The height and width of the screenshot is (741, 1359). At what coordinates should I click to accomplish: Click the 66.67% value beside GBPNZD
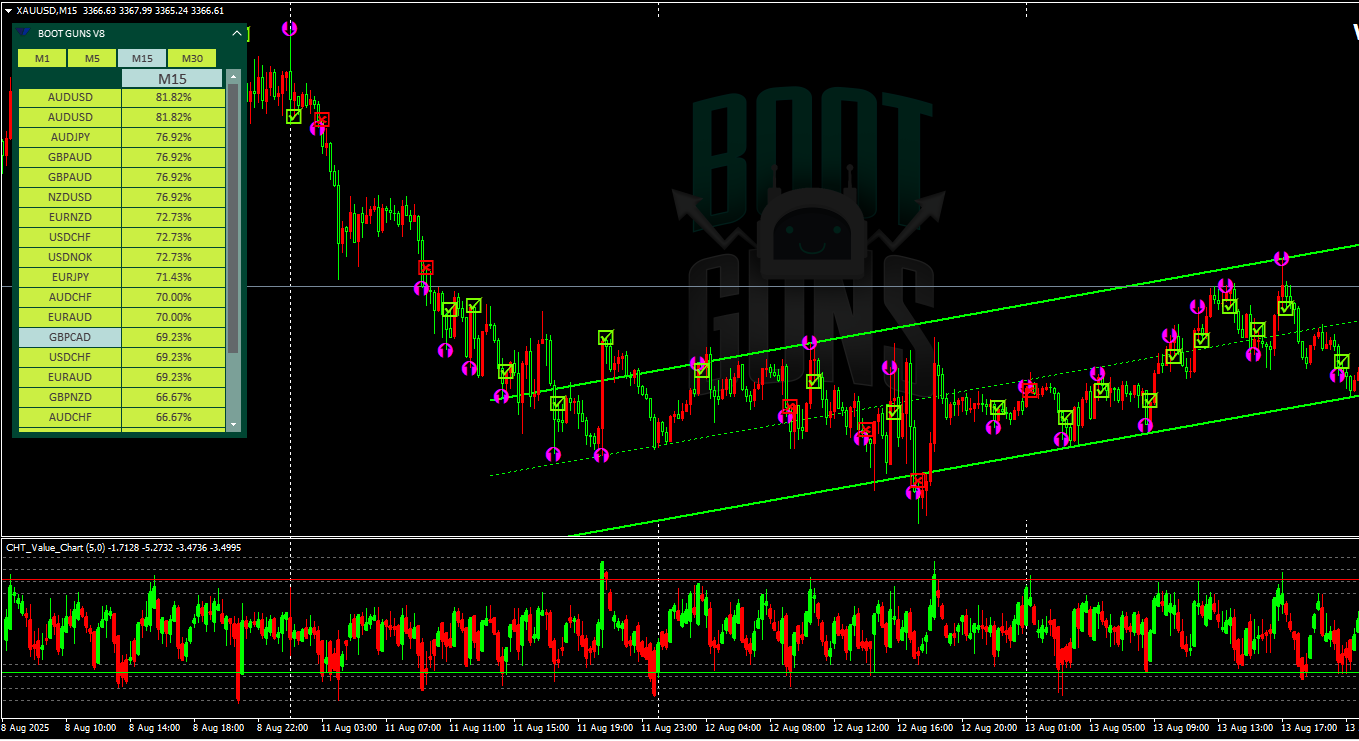(x=174, y=397)
